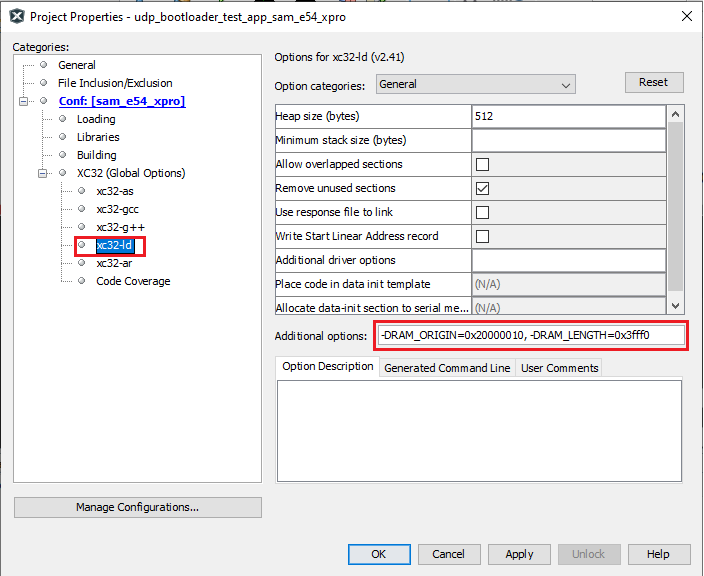704x576 pixels.
Task: Enable Allow overlapped sections checkbox
Action: 482,164
